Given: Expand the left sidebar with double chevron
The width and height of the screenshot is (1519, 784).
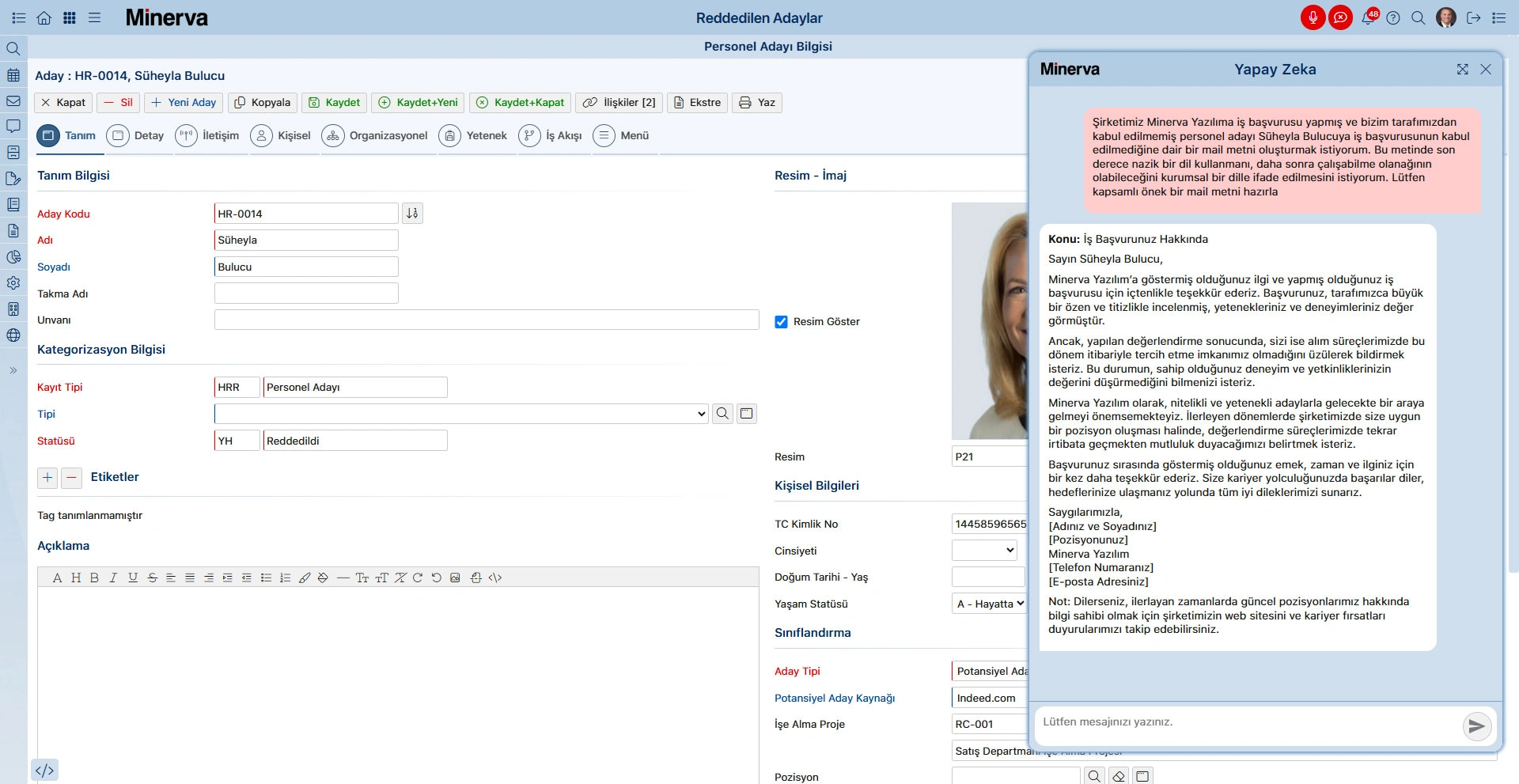Looking at the screenshot, I should (13, 370).
